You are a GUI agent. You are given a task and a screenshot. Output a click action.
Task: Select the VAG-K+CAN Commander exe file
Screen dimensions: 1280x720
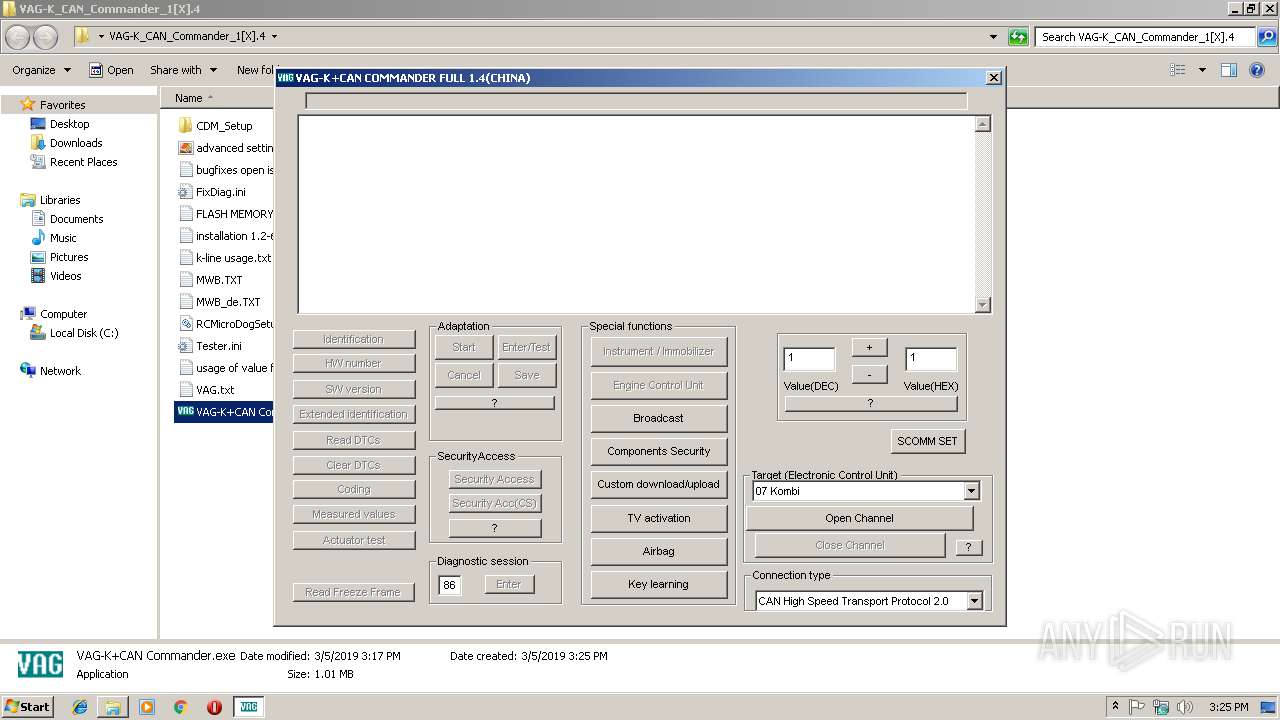(x=225, y=412)
